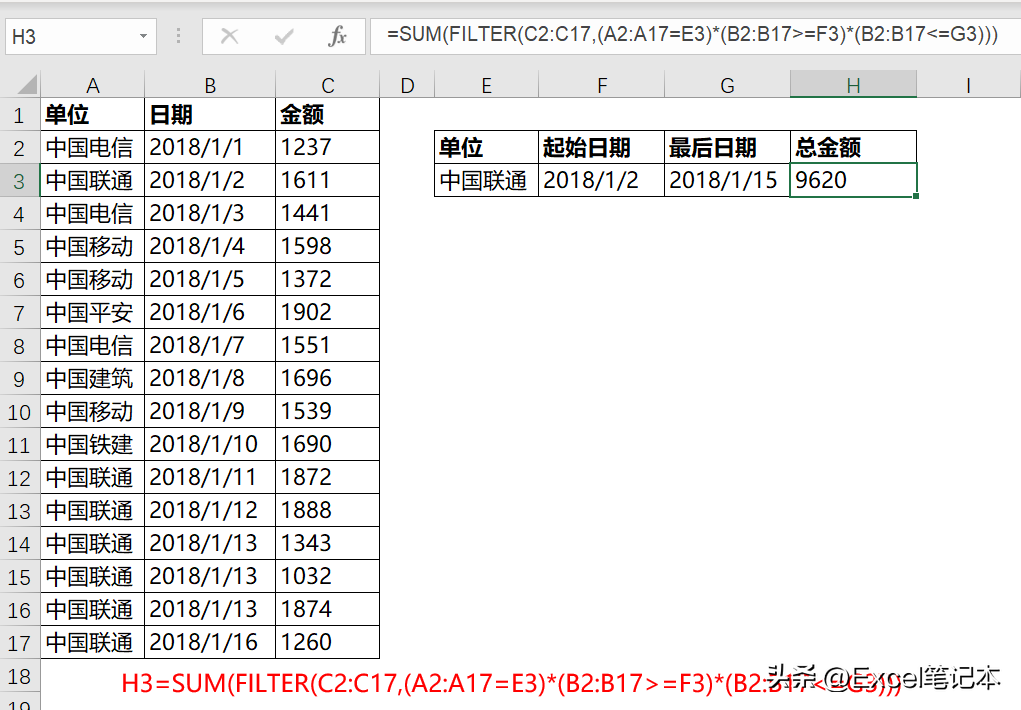Click cell C16 value 1874
Viewport: 1021px width, 710px height.
pos(328,610)
